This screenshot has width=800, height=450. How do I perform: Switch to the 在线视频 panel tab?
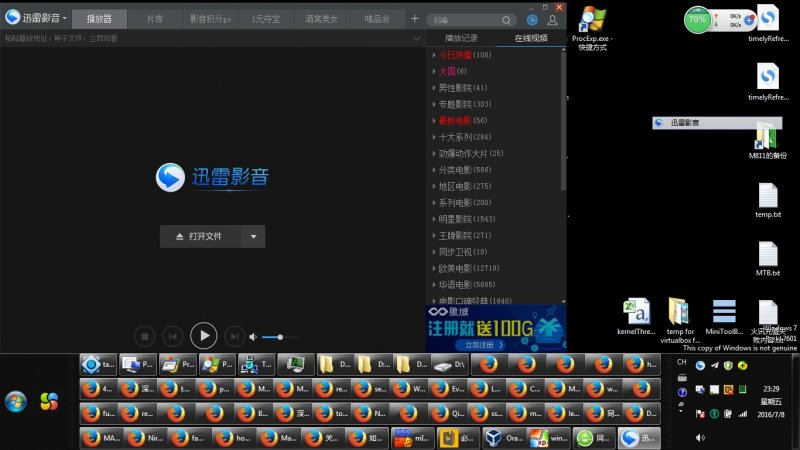point(531,38)
